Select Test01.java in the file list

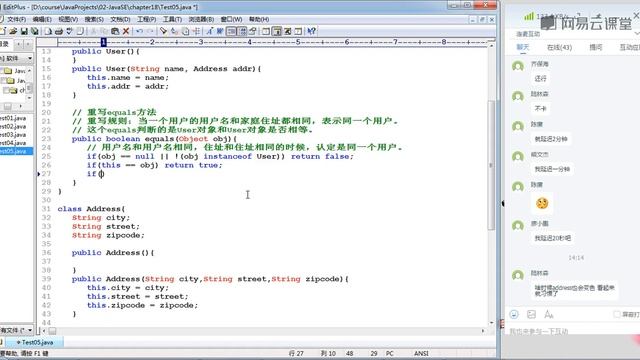[x=13, y=118]
